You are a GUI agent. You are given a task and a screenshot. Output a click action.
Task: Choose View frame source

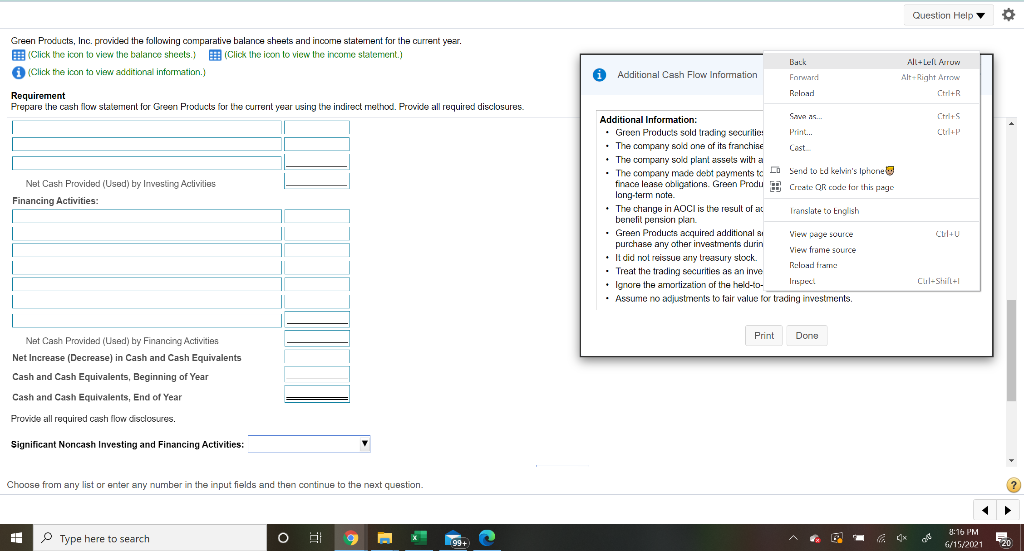[871, 250]
